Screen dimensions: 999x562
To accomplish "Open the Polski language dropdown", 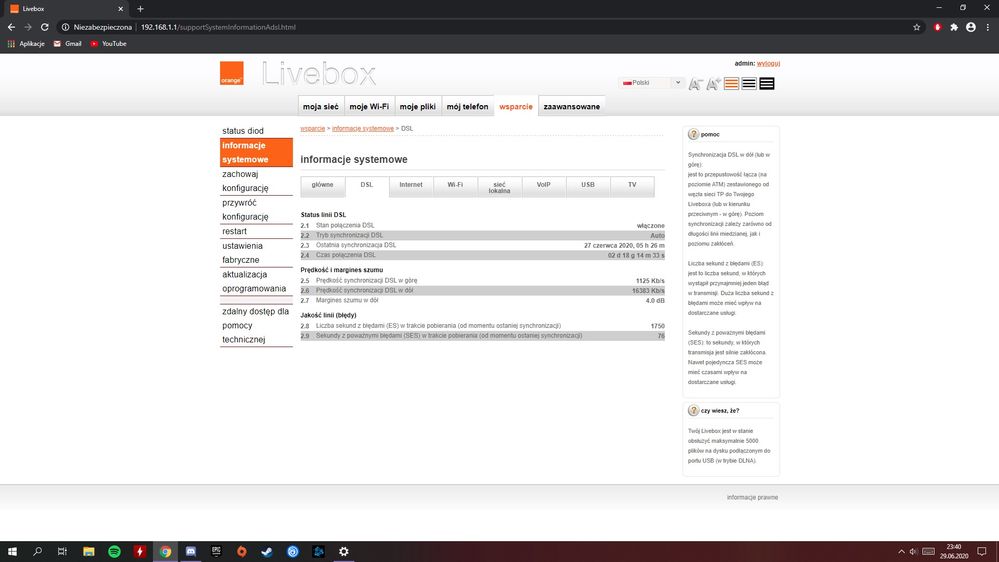I will point(652,83).
